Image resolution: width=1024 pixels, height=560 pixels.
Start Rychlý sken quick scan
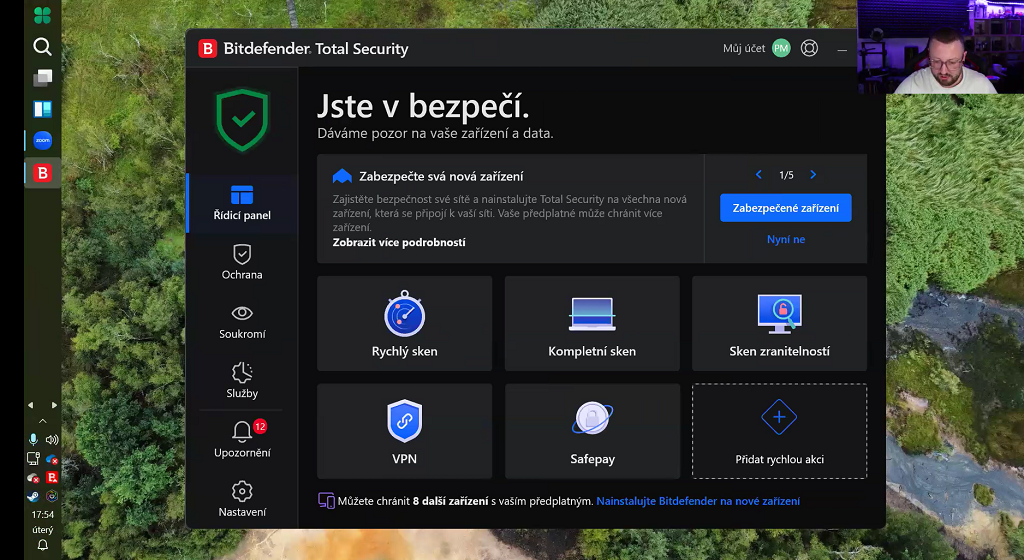pos(404,324)
